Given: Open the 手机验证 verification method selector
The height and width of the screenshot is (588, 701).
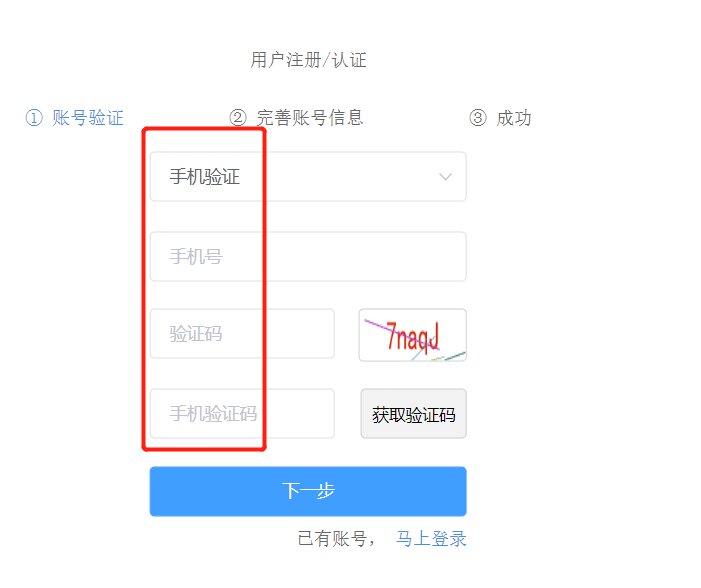Looking at the screenshot, I should pyautogui.click(x=308, y=177).
